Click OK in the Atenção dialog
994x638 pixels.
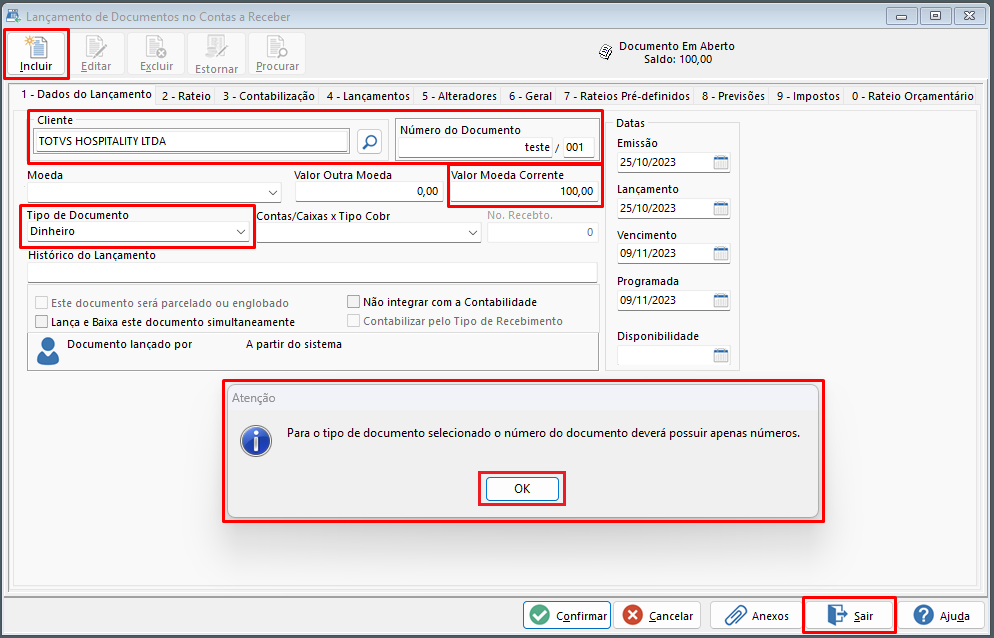pyautogui.click(x=522, y=488)
